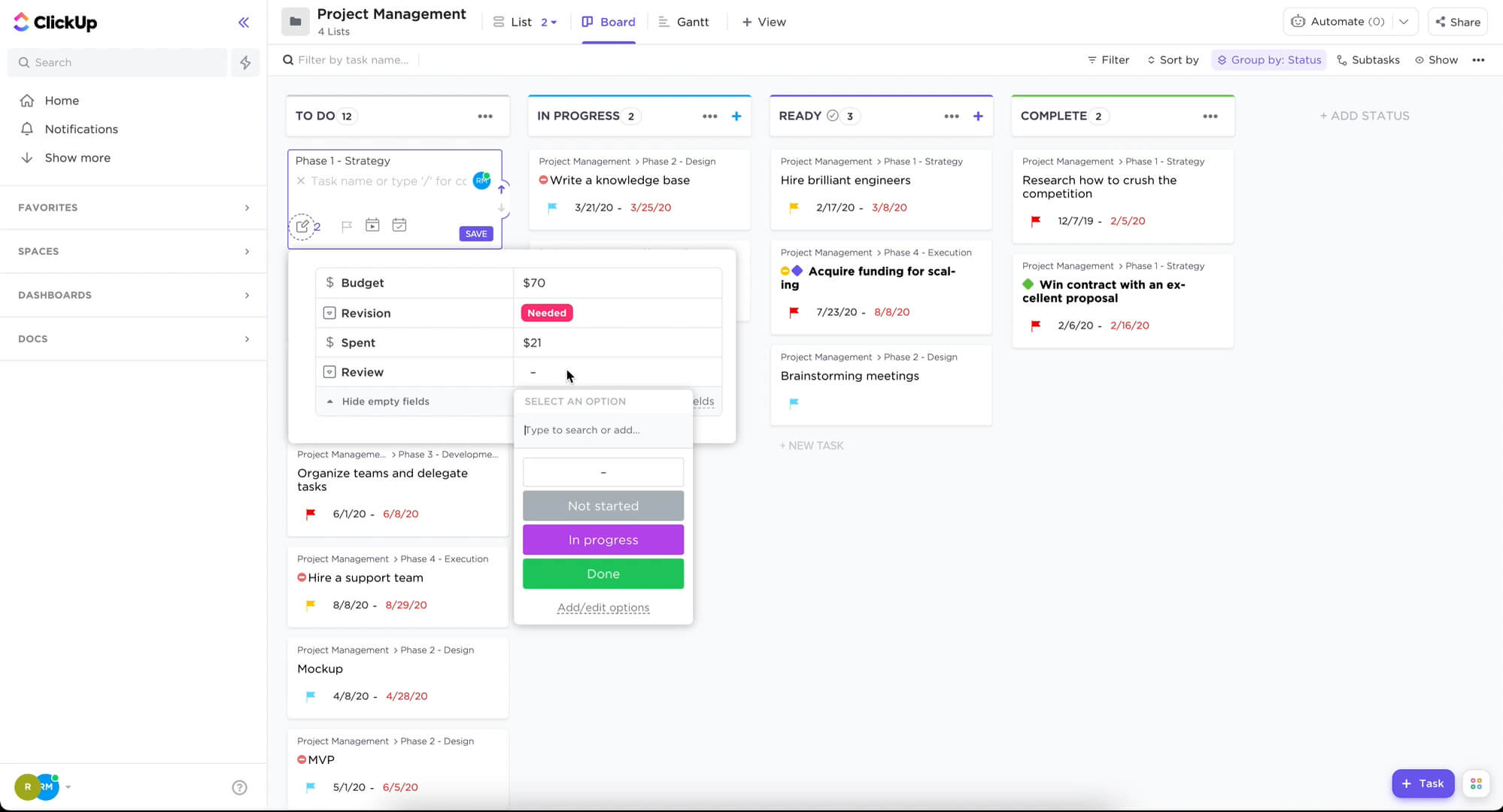
Task: Open the Automate menu
Action: coord(1345,21)
